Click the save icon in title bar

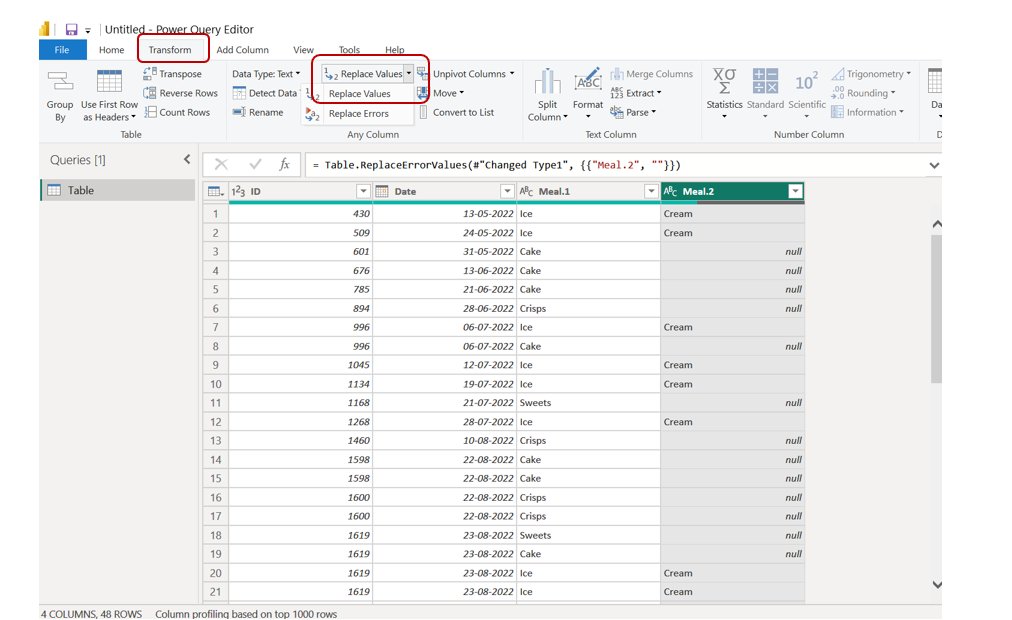pyautogui.click(x=71, y=30)
